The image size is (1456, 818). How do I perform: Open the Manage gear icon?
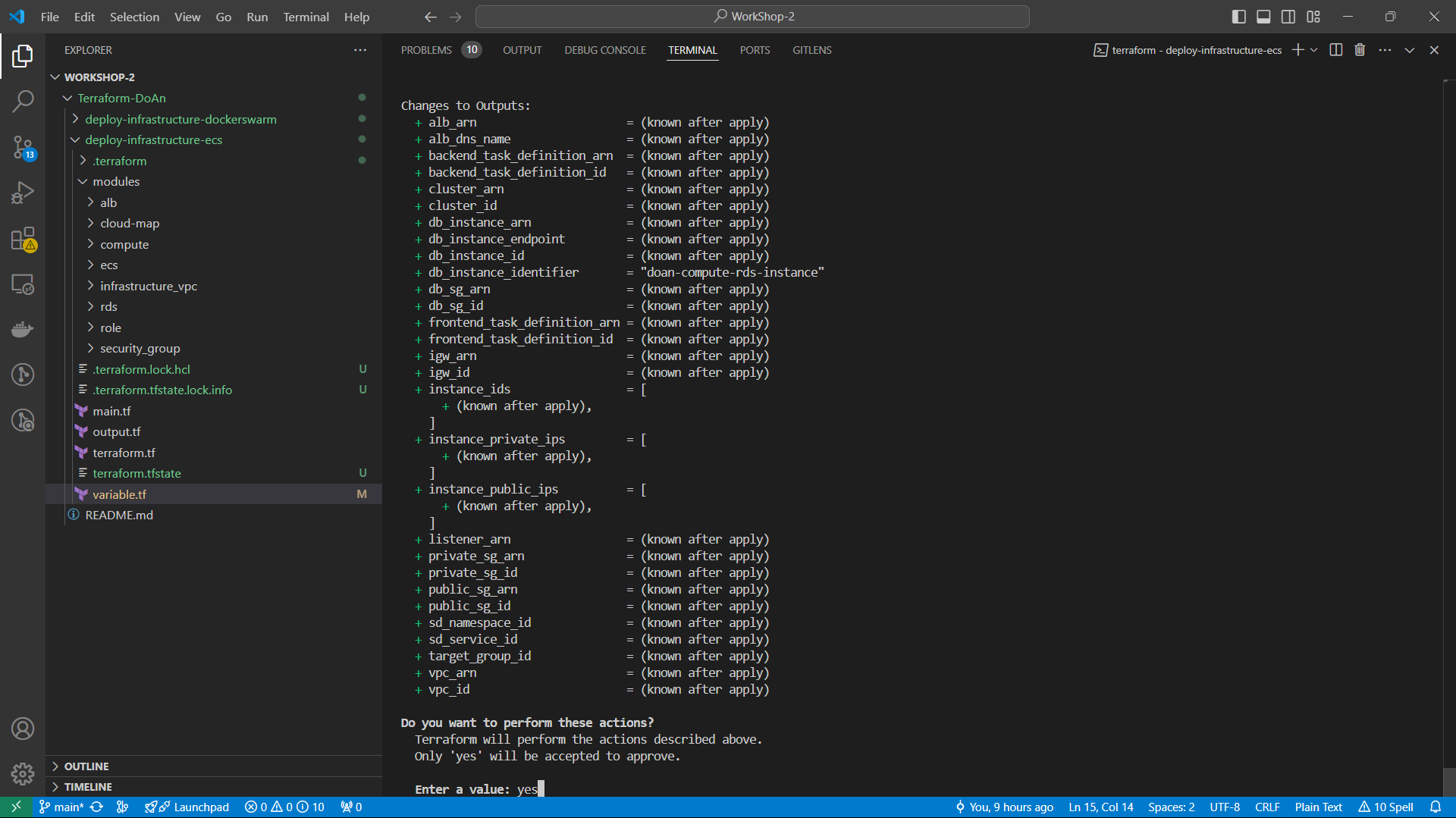(x=23, y=774)
